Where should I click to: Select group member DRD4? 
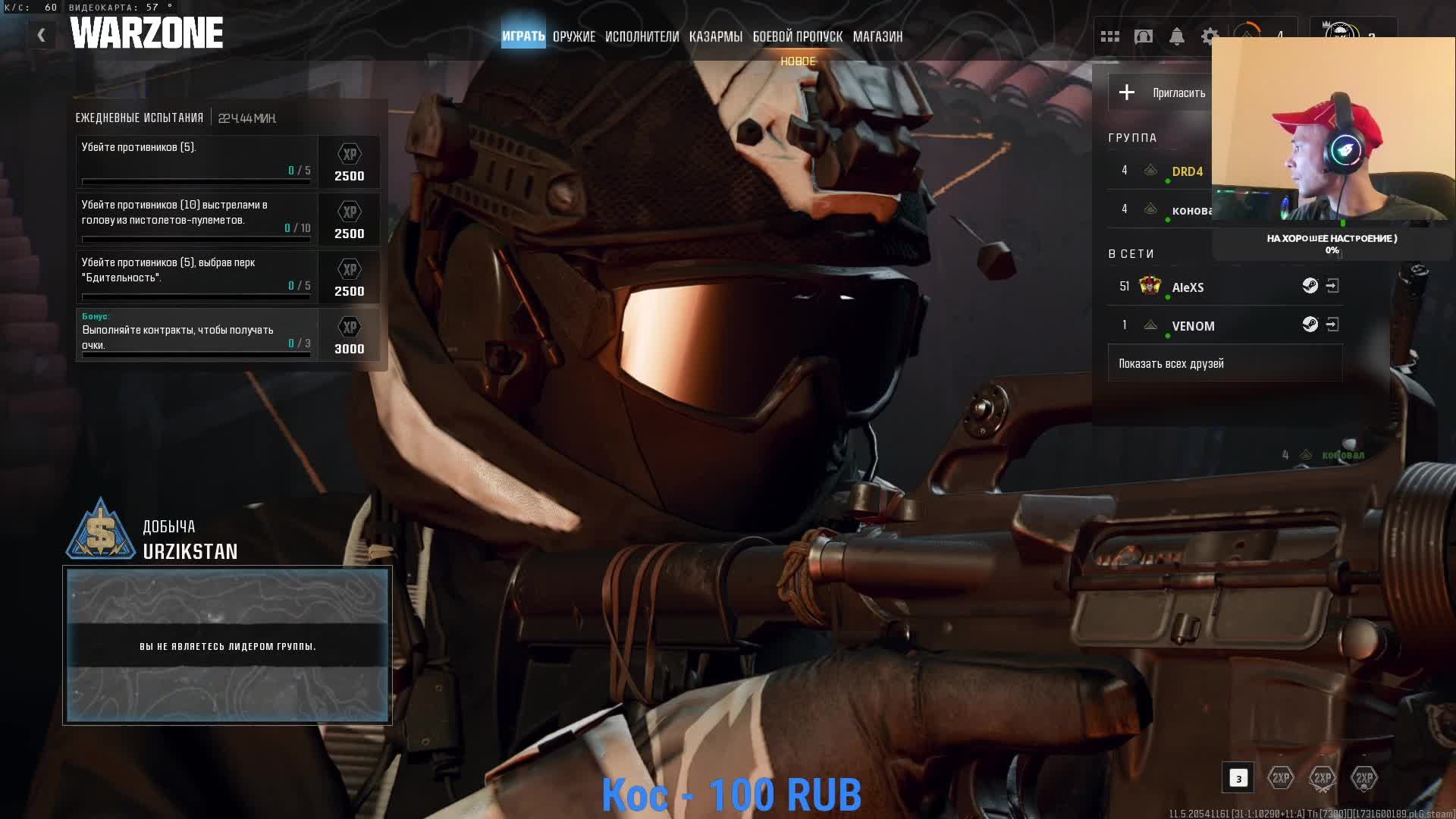coord(1187,171)
